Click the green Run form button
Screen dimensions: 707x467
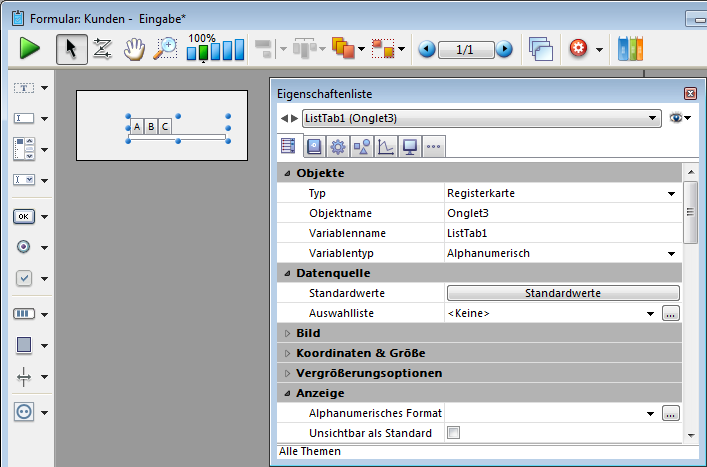tap(29, 48)
